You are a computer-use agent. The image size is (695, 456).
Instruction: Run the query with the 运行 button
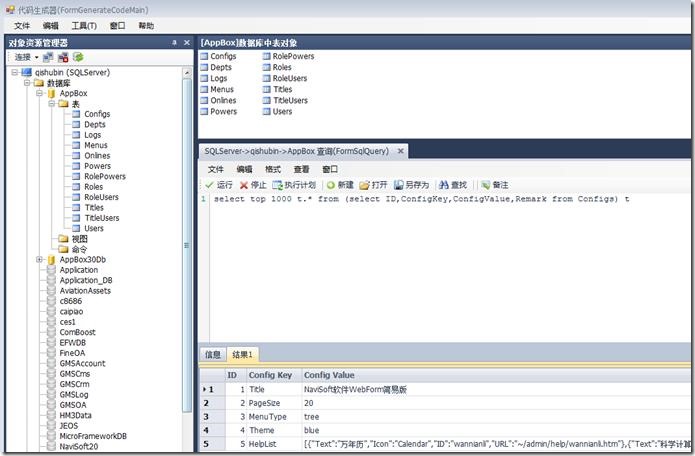point(219,185)
